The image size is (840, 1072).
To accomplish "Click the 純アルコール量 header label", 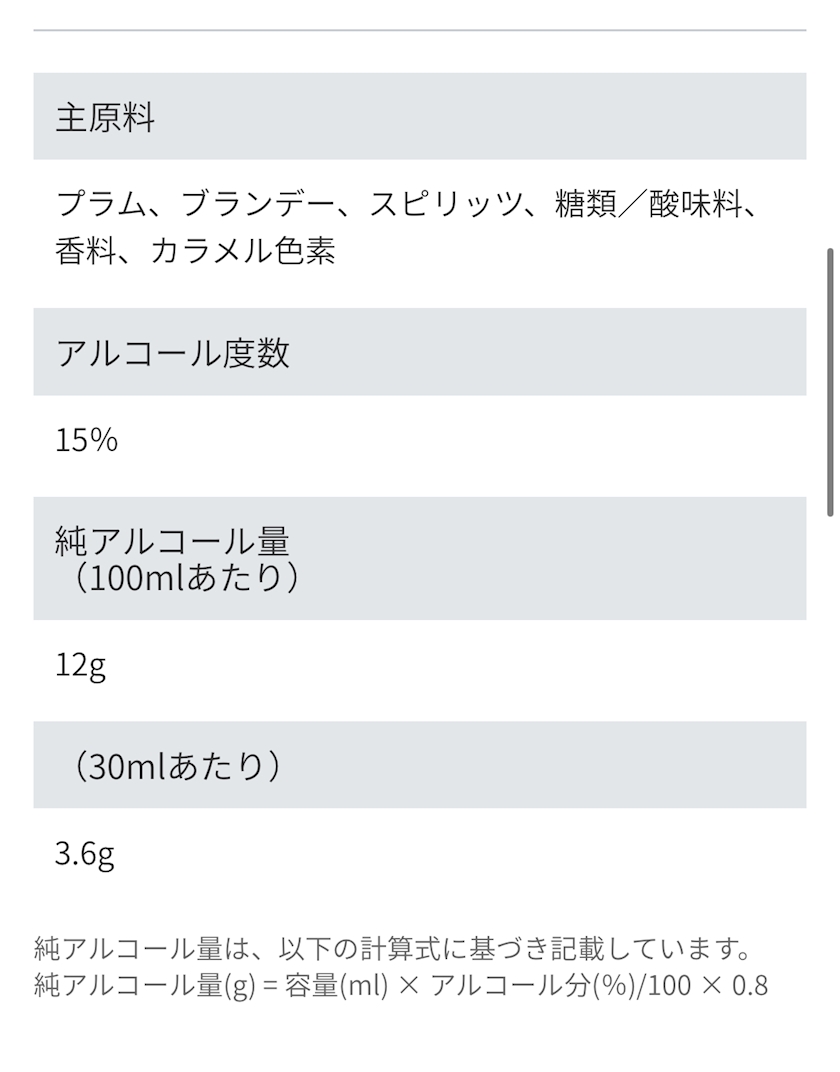I will pos(173,541).
